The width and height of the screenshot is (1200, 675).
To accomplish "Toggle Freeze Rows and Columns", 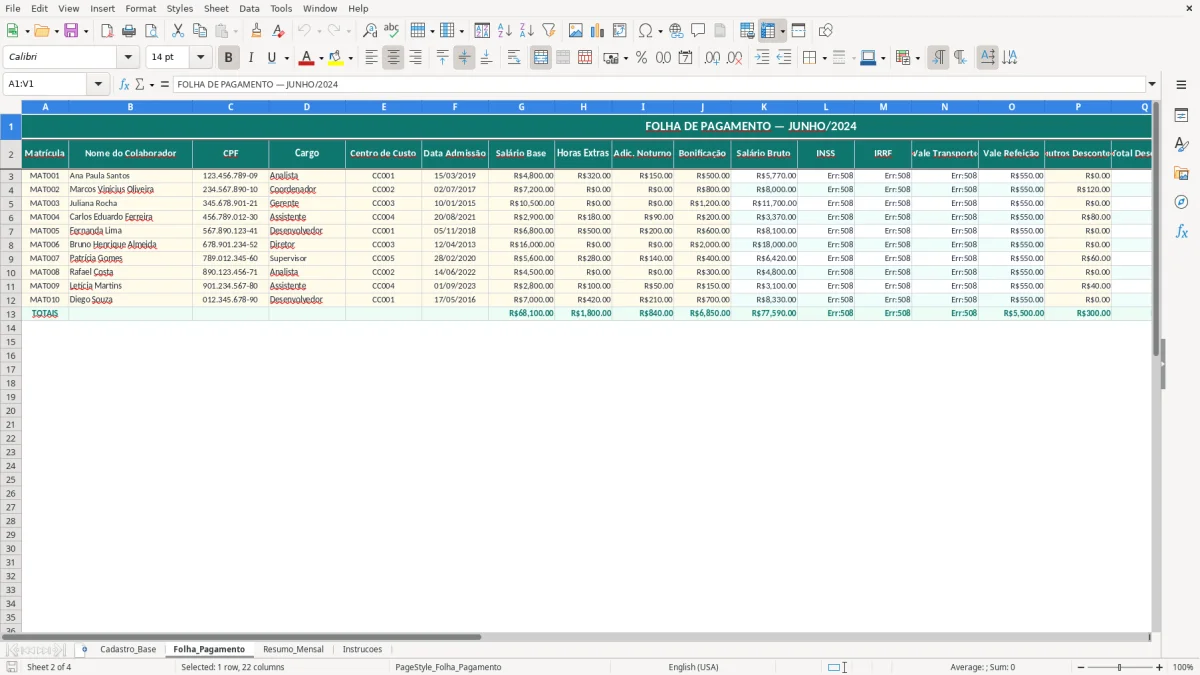I will click(x=768, y=31).
